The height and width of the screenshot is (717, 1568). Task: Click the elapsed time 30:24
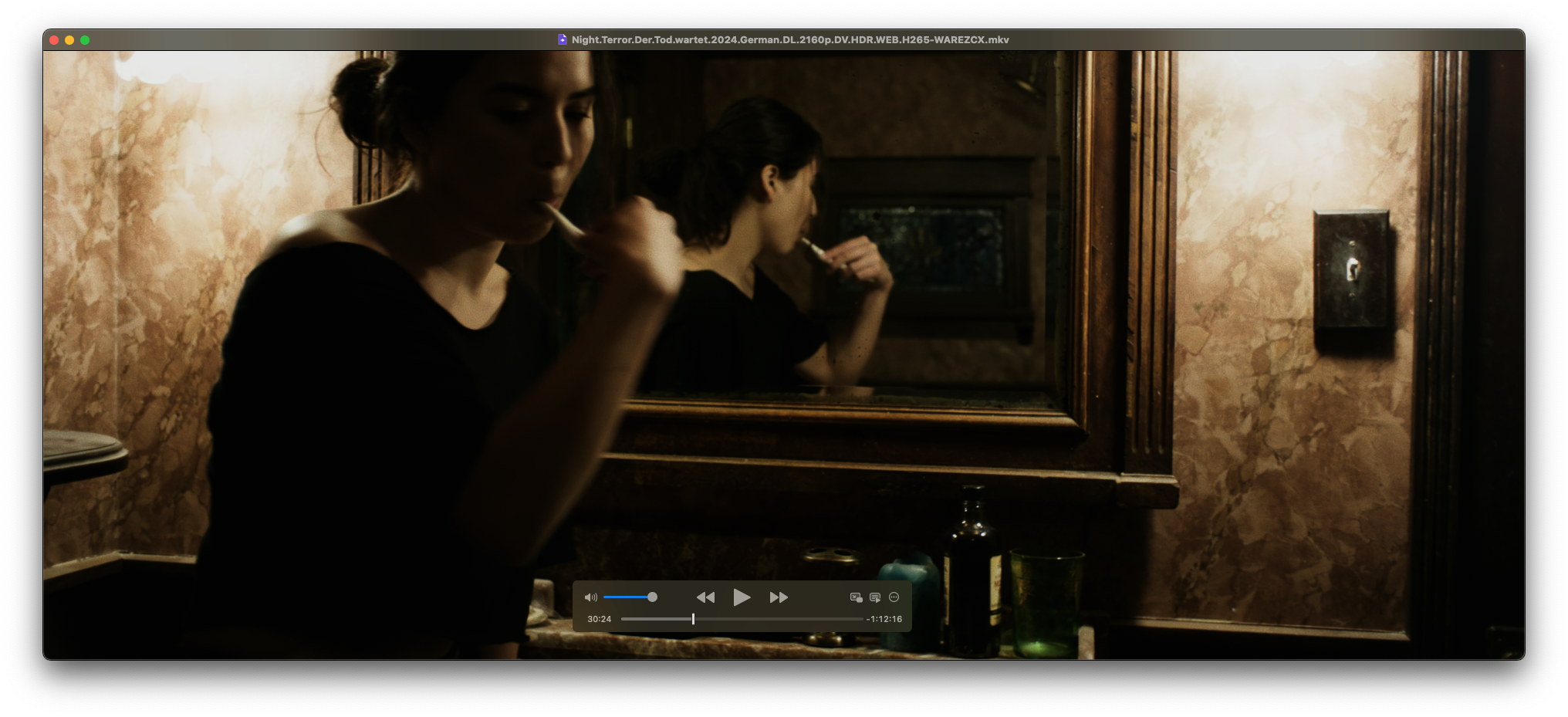click(x=599, y=619)
